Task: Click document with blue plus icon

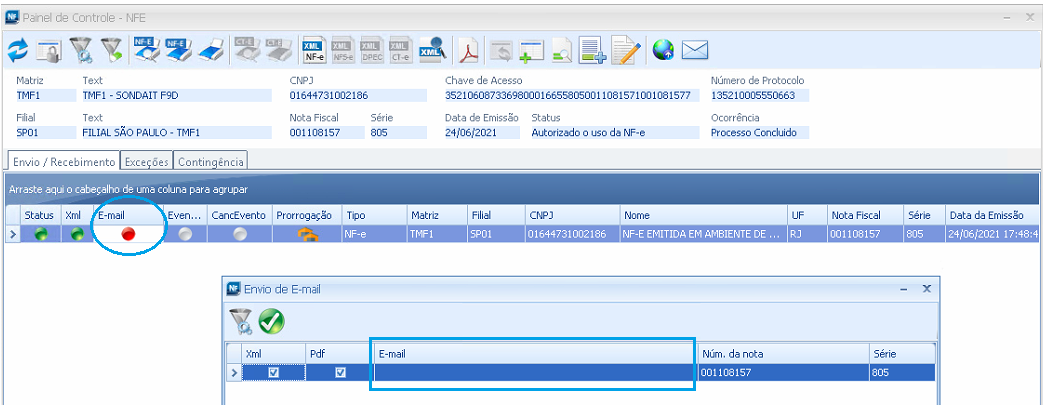Action: tap(592, 51)
